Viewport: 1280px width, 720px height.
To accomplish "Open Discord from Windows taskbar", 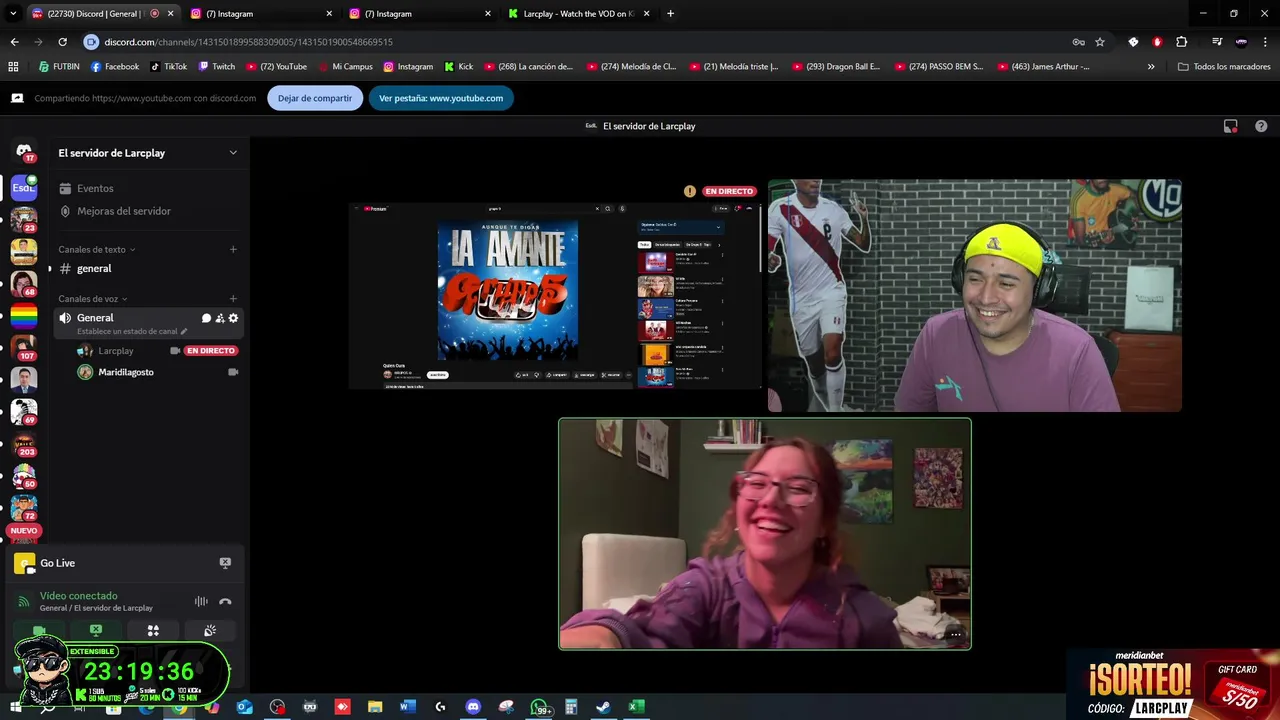I will pos(473,707).
